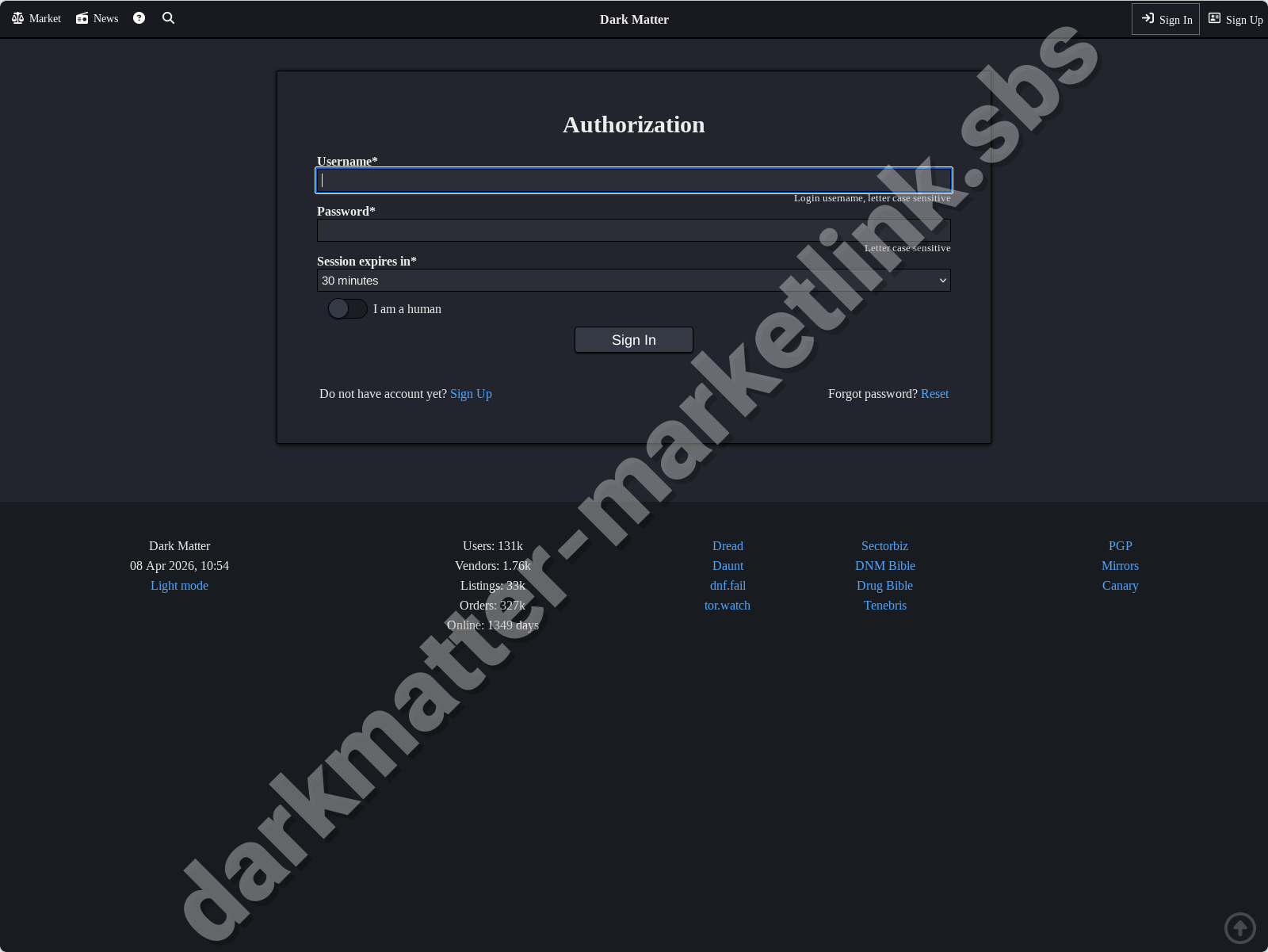Click the help question-mark icon
Image resolution: width=1268 pixels, height=952 pixels.
(x=139, y=17)
